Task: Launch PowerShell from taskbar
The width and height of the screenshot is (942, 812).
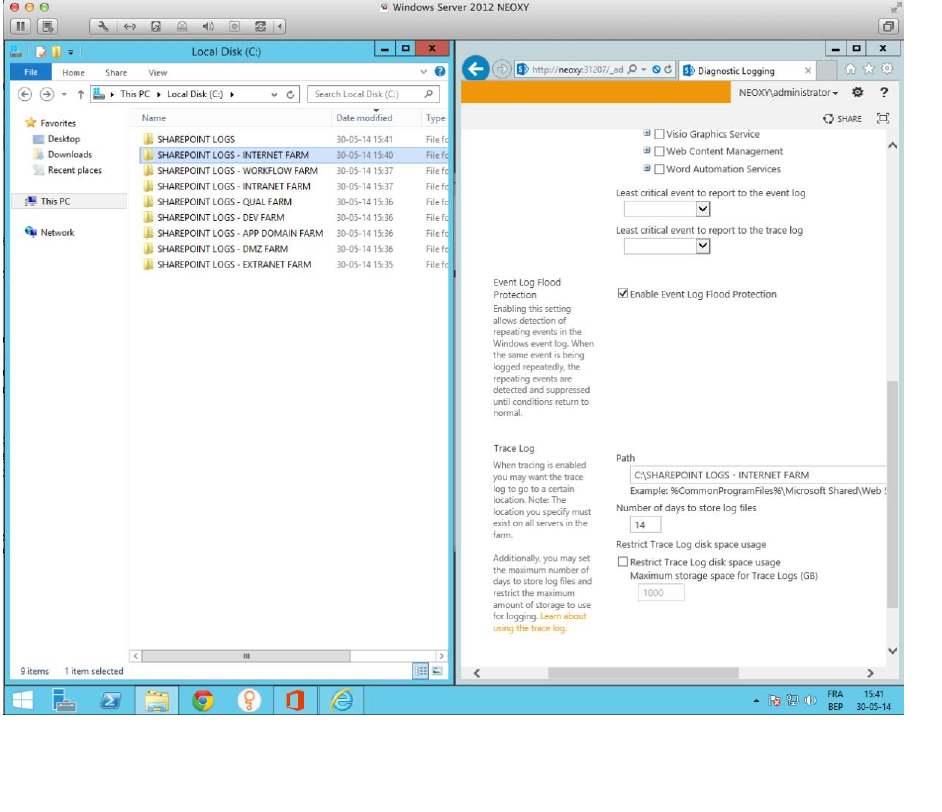Action: pos(110,700)
